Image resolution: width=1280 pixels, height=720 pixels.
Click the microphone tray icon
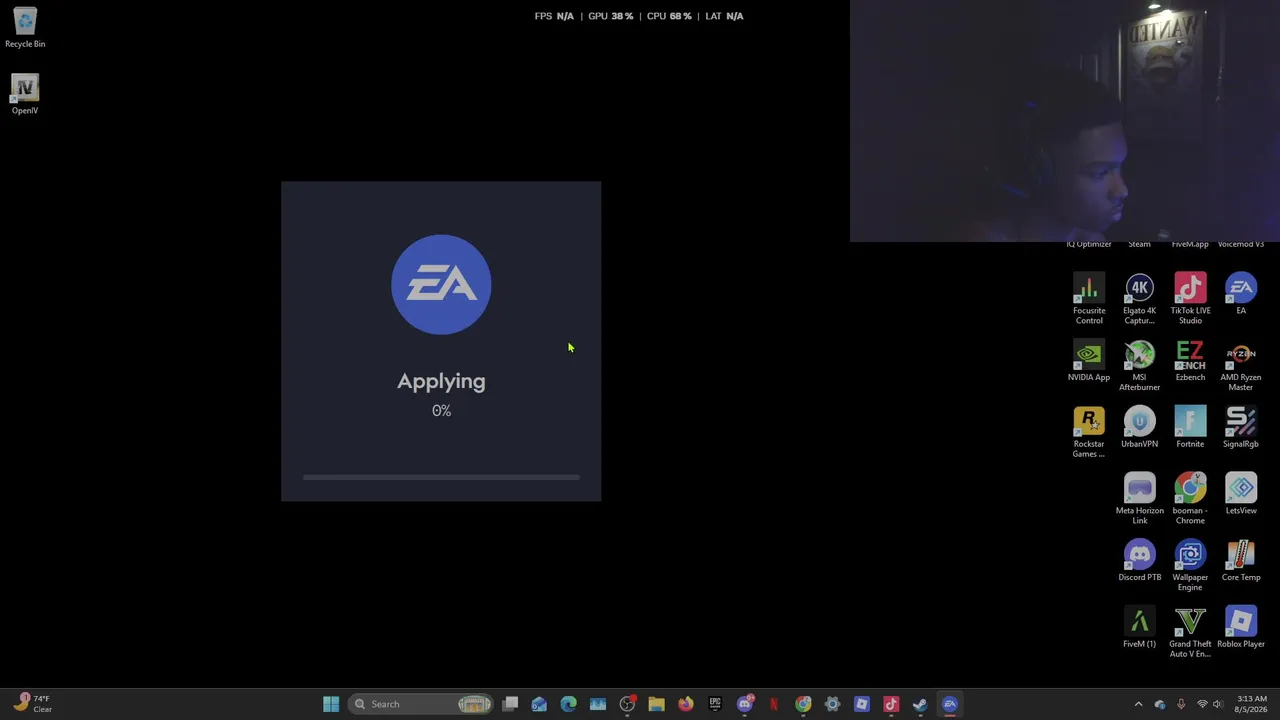(x=1181, y=704)
